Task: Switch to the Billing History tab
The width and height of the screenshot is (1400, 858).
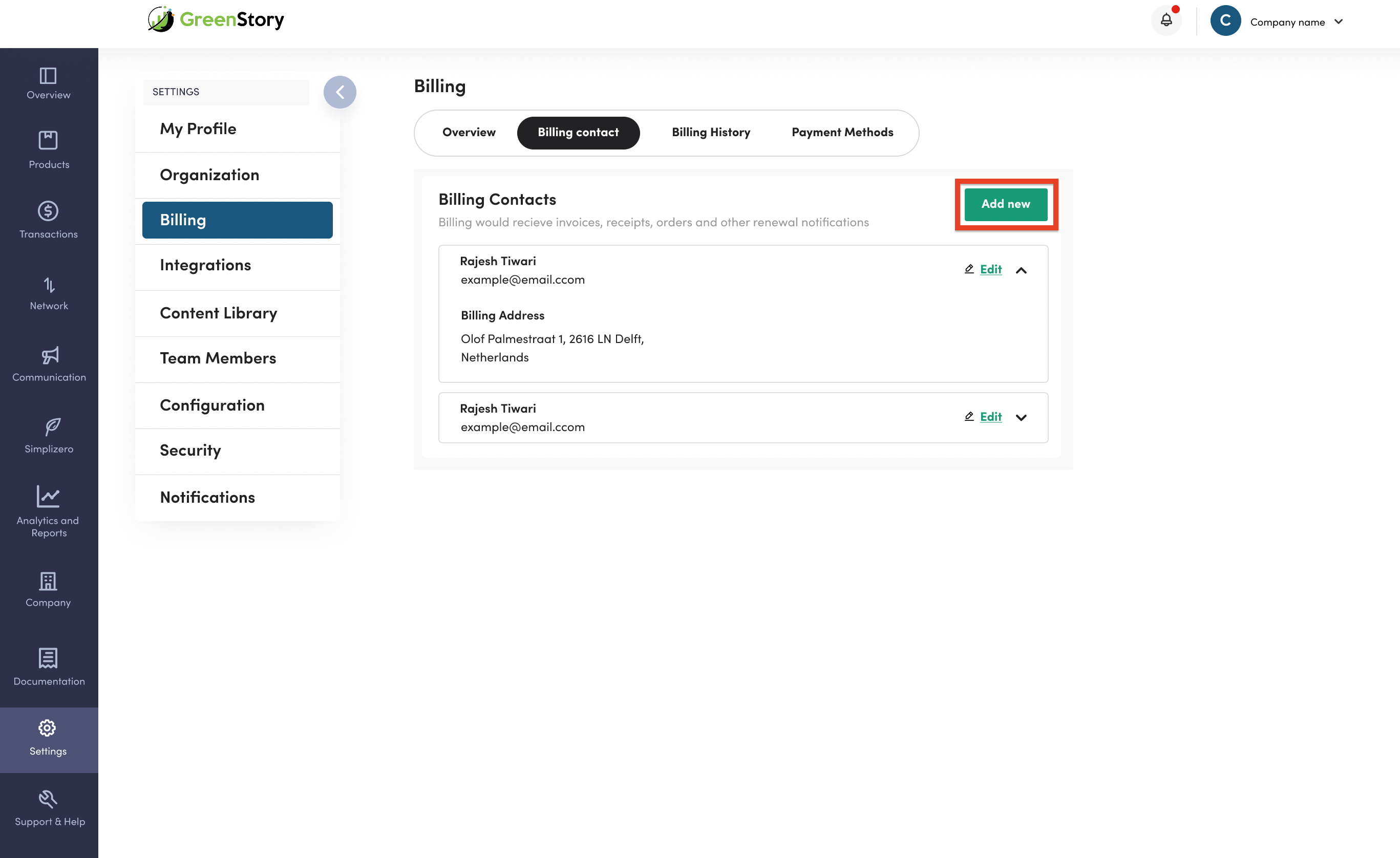Action: click(711, 133)
